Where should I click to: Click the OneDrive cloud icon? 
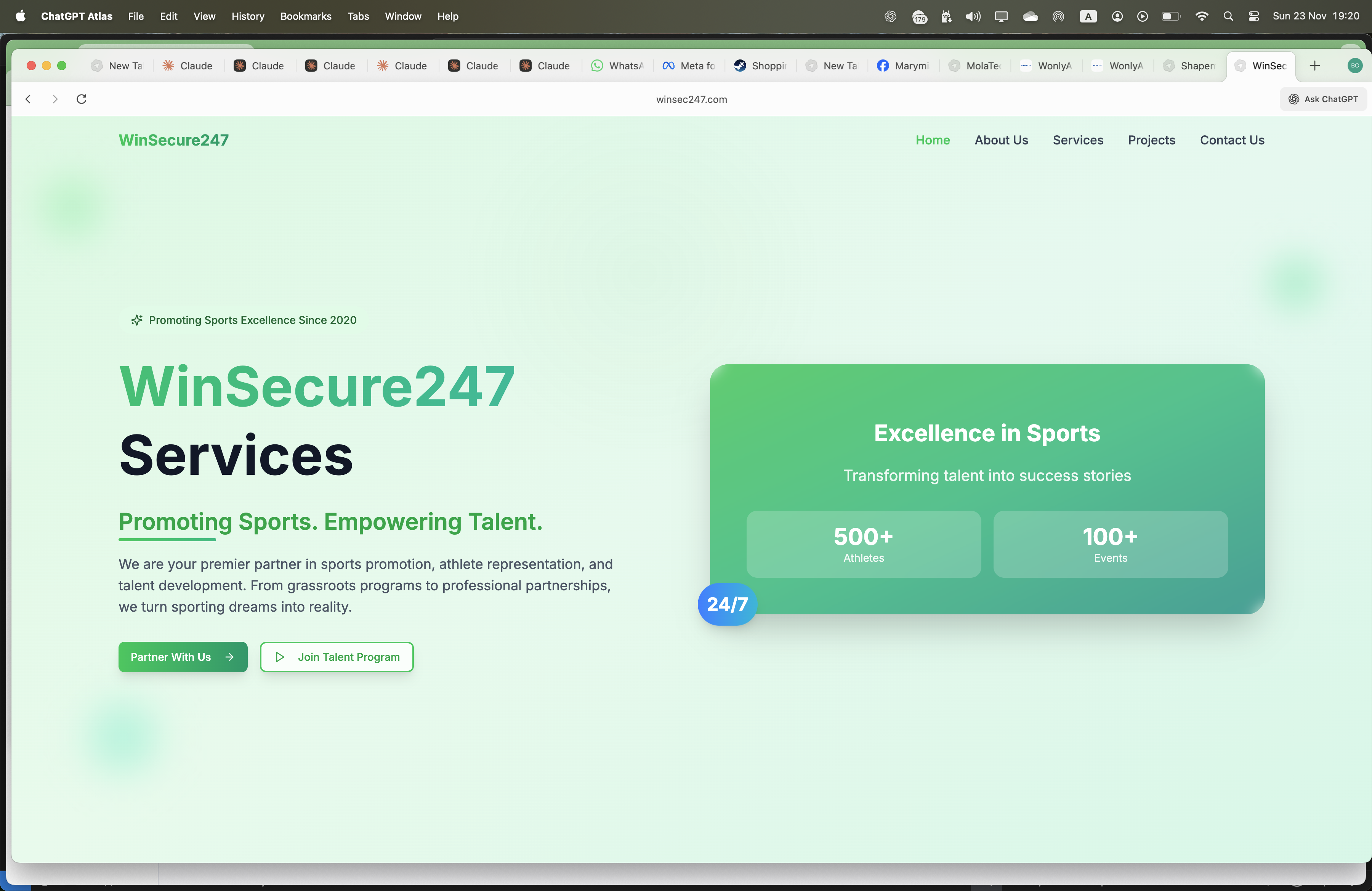1030,16
